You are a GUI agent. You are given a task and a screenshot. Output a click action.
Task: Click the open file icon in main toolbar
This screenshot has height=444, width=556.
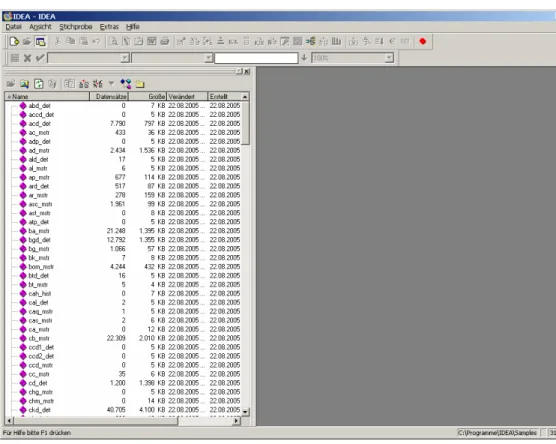27,41
